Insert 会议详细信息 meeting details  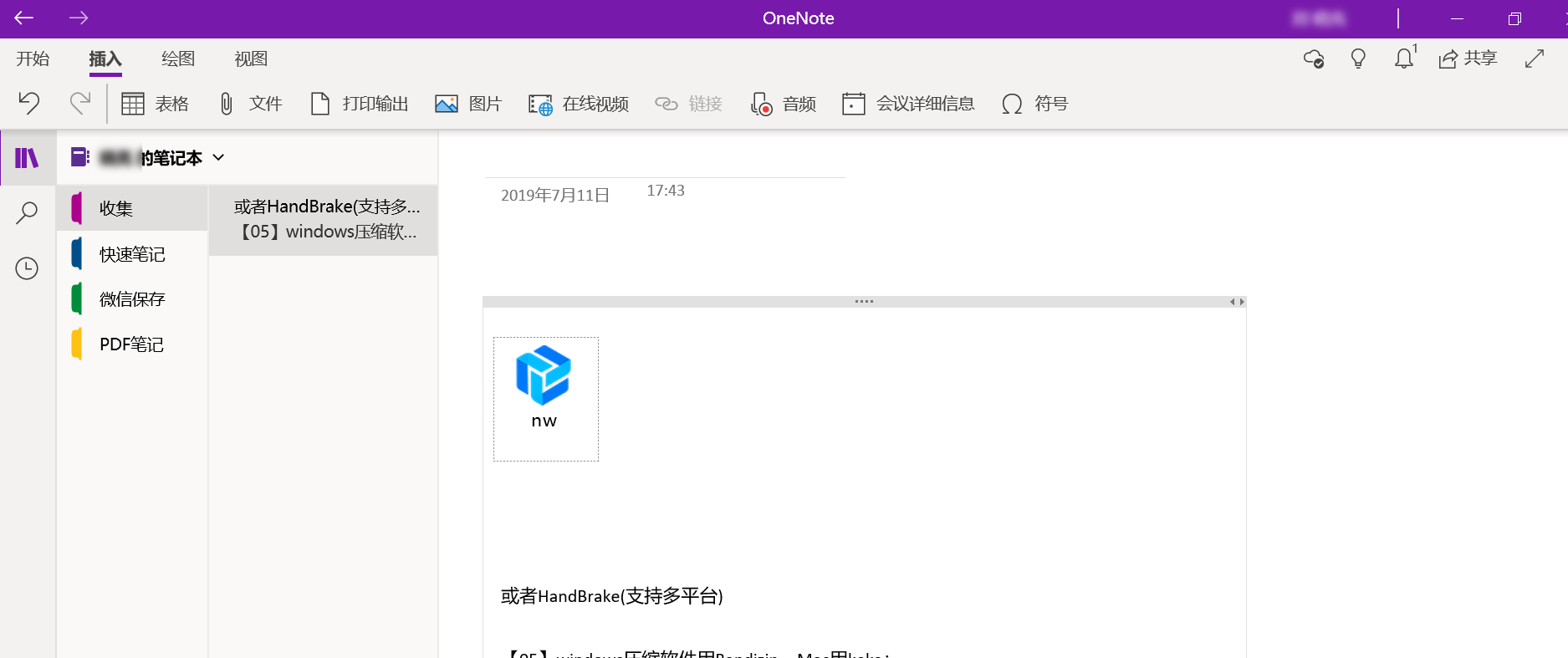tap(909, 104)
